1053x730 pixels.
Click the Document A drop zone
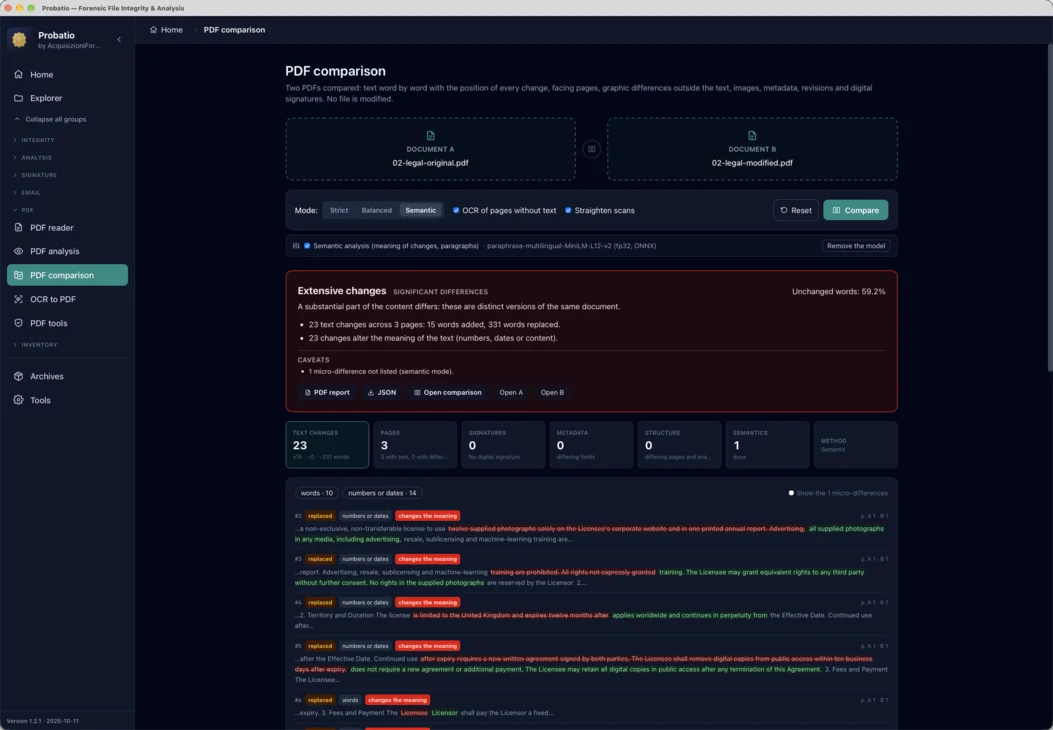coord(430,149)
